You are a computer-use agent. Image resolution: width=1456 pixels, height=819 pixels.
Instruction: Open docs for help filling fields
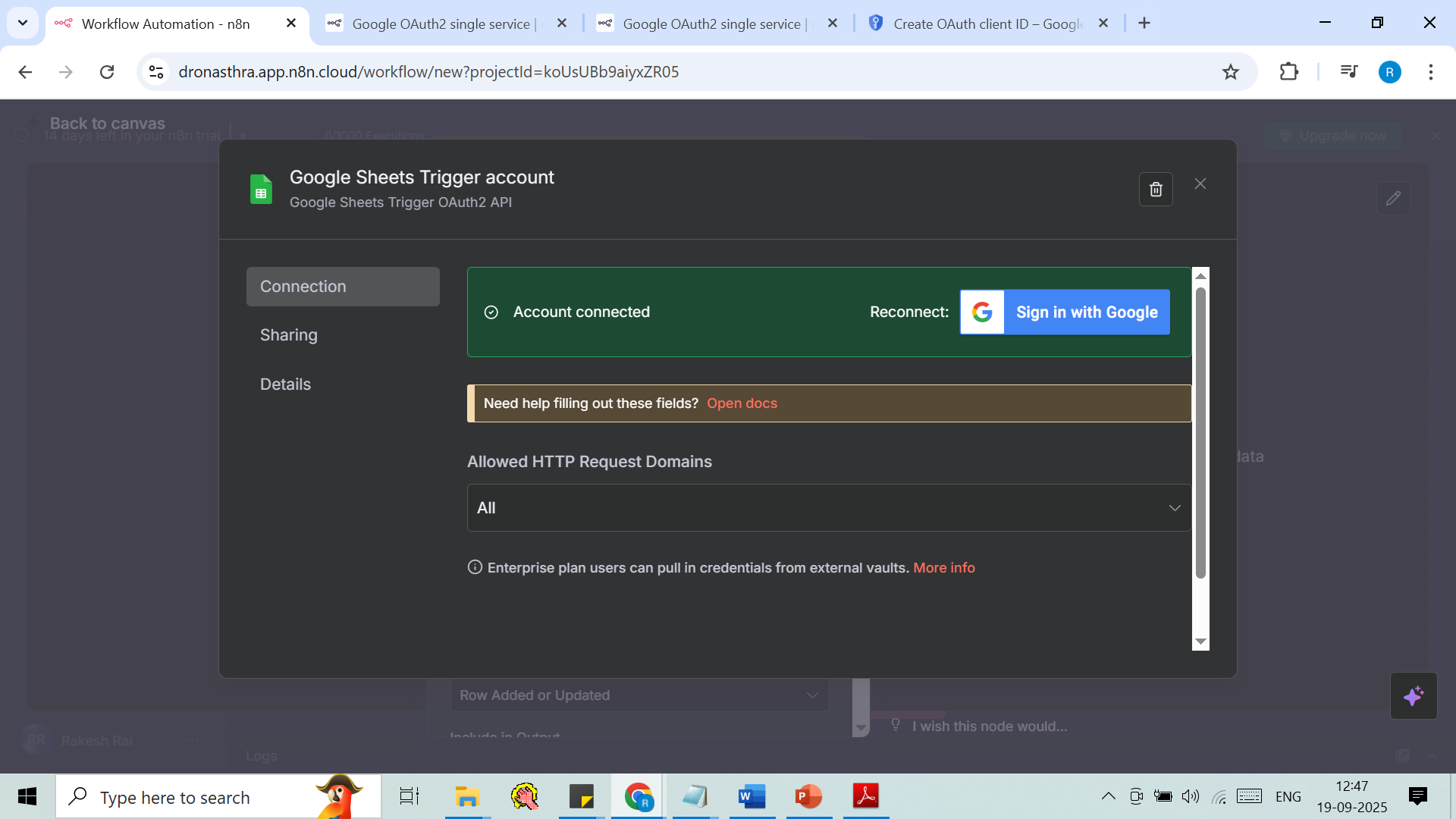pos(742,403)
